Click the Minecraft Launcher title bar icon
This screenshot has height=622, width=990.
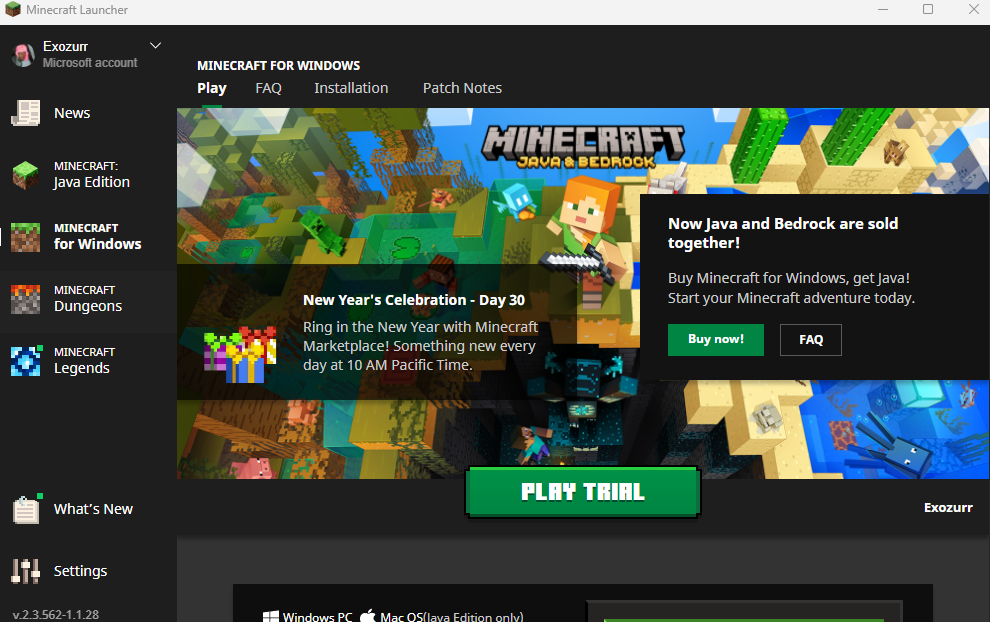tap(13, 9)
